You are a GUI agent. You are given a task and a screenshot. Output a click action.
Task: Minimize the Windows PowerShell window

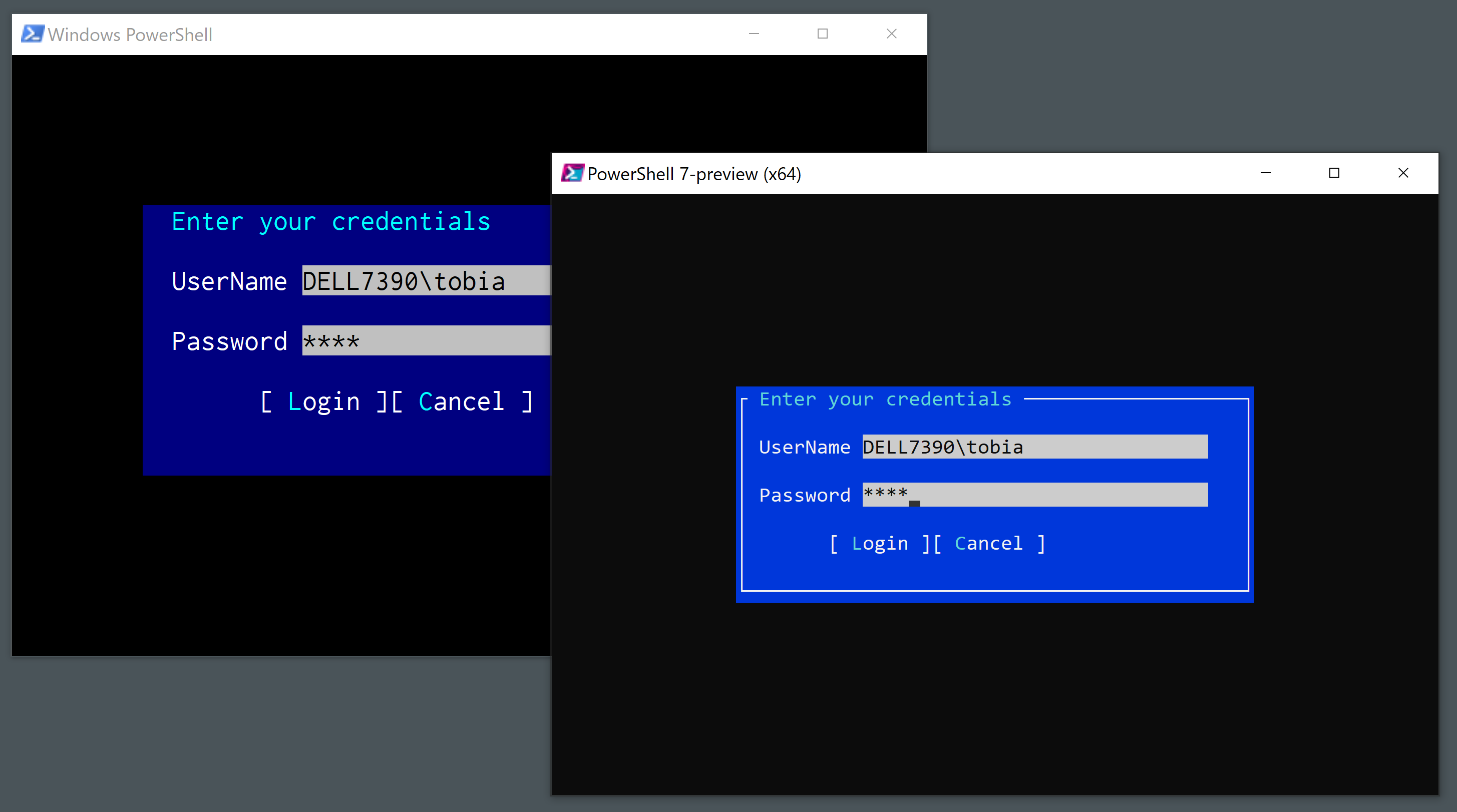click(754, 34)
